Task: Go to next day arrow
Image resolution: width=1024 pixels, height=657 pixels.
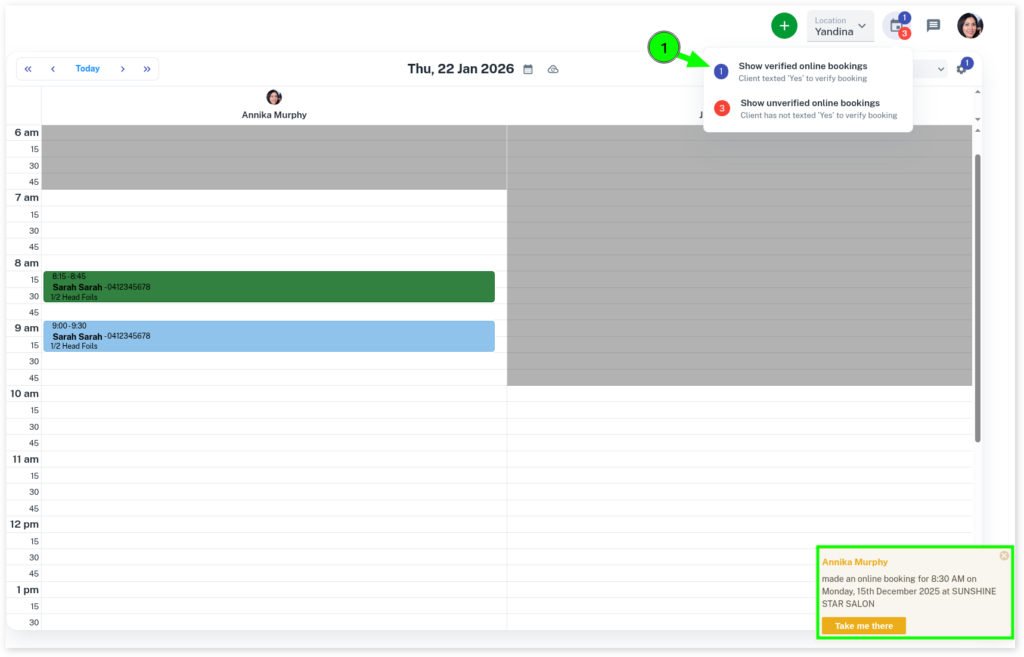Action: 122,69
